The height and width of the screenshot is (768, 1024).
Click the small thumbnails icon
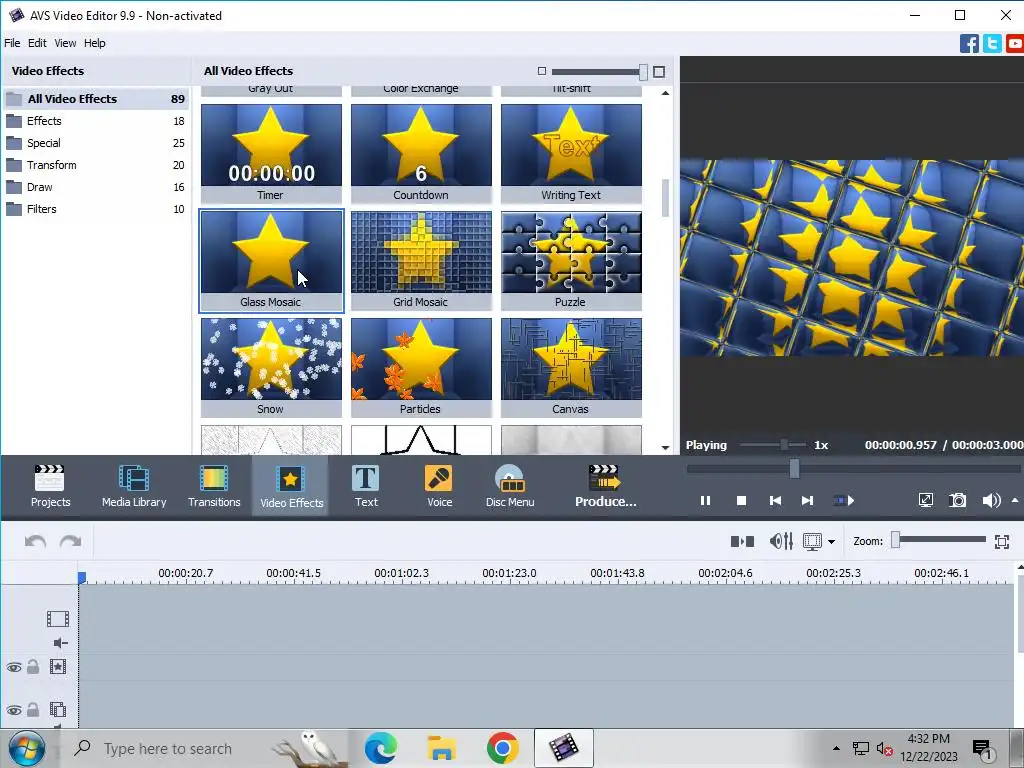coord(541,71)
